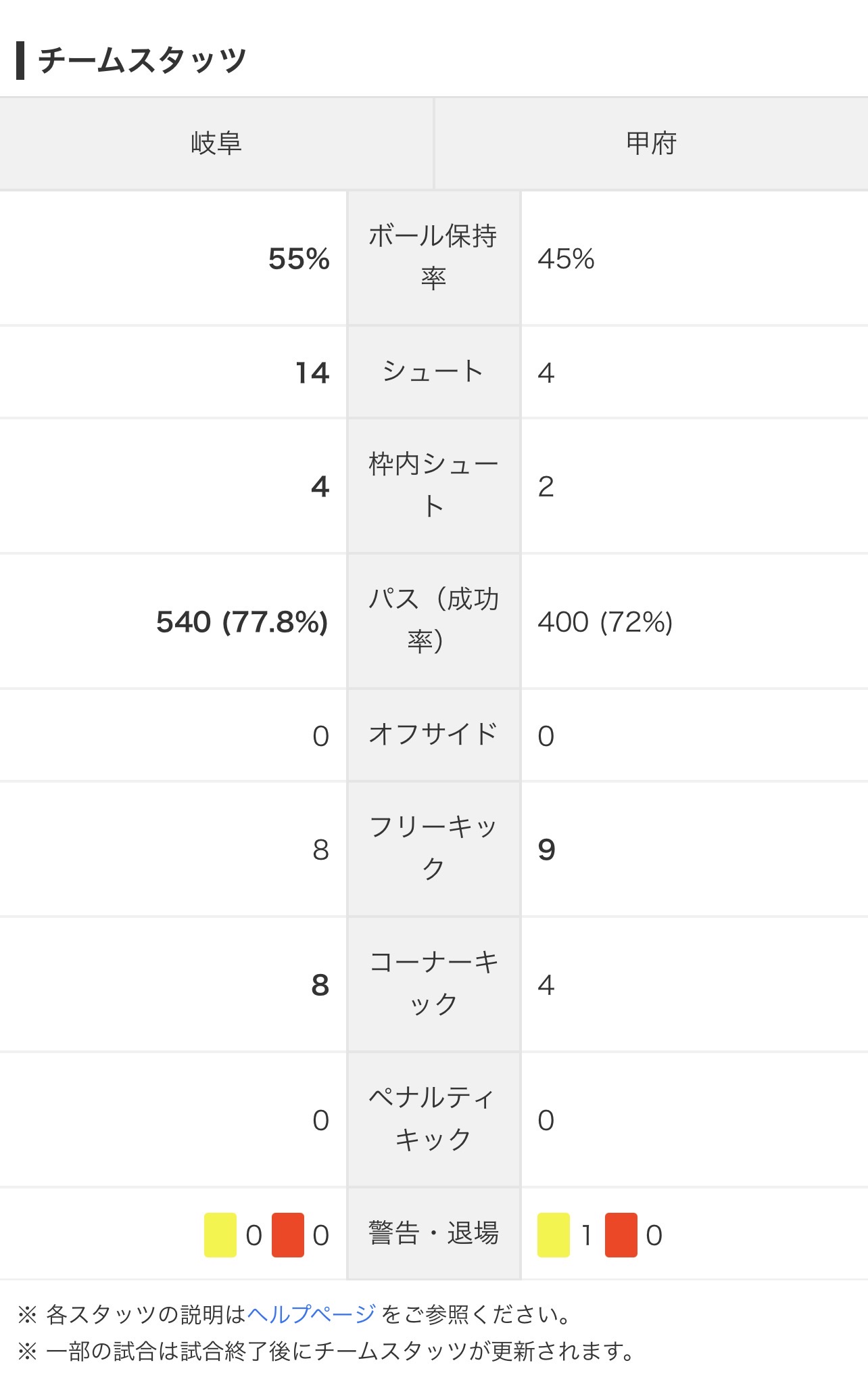Click the ボール保持率 stat label

433,257
